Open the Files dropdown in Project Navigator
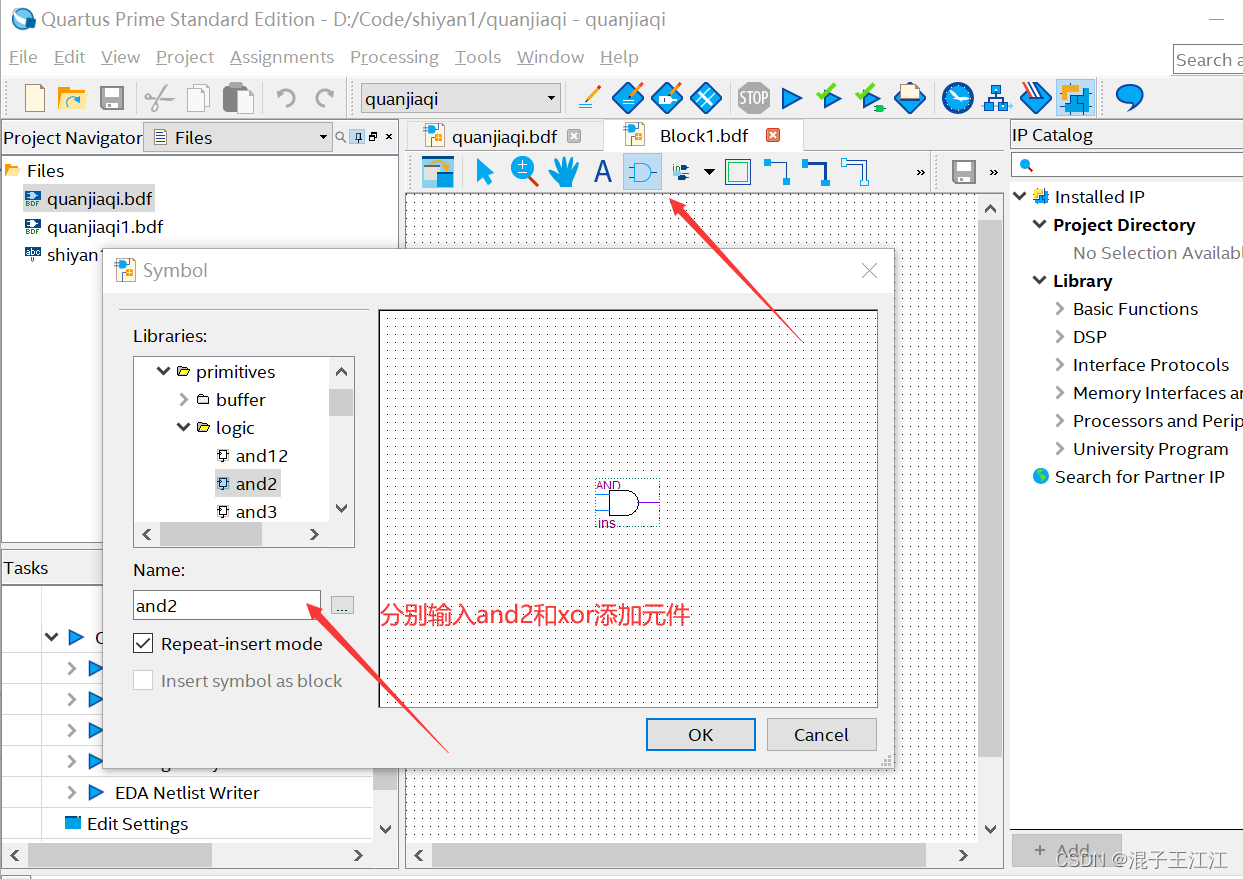This screenshot has width=1243, height=879. [x=238, y=137]
